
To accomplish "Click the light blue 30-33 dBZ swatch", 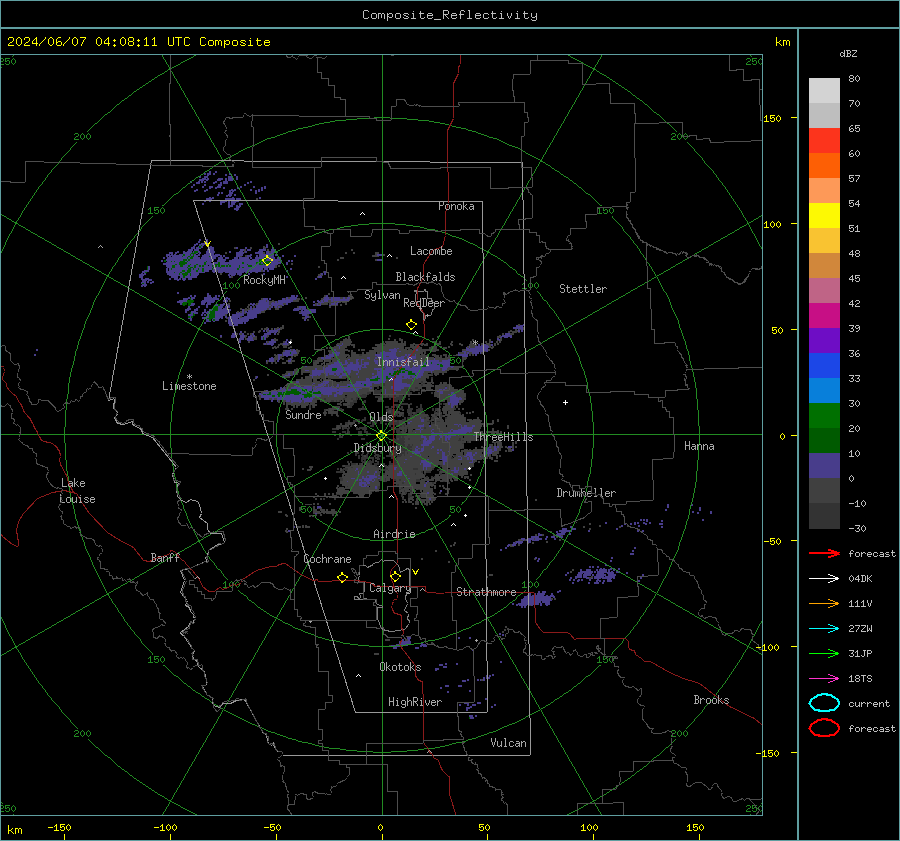I will 824,391.
